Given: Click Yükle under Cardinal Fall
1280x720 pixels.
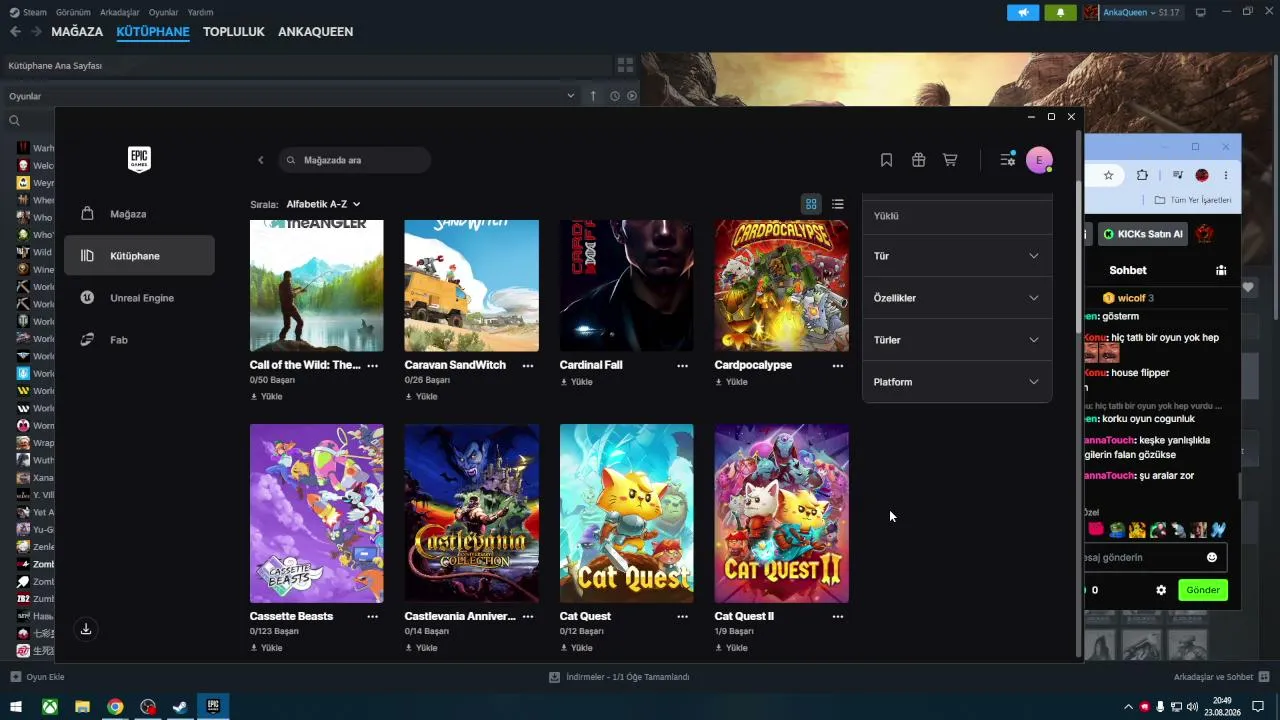Looking at the screenshot, I should [576, 382].
